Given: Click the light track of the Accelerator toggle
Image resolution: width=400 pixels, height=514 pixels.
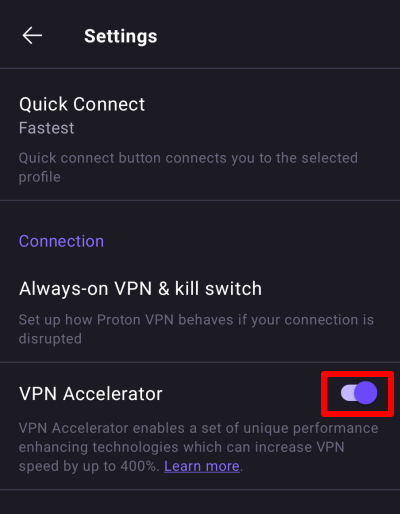Looking at the screenshot, I should [x=347, y=393].
